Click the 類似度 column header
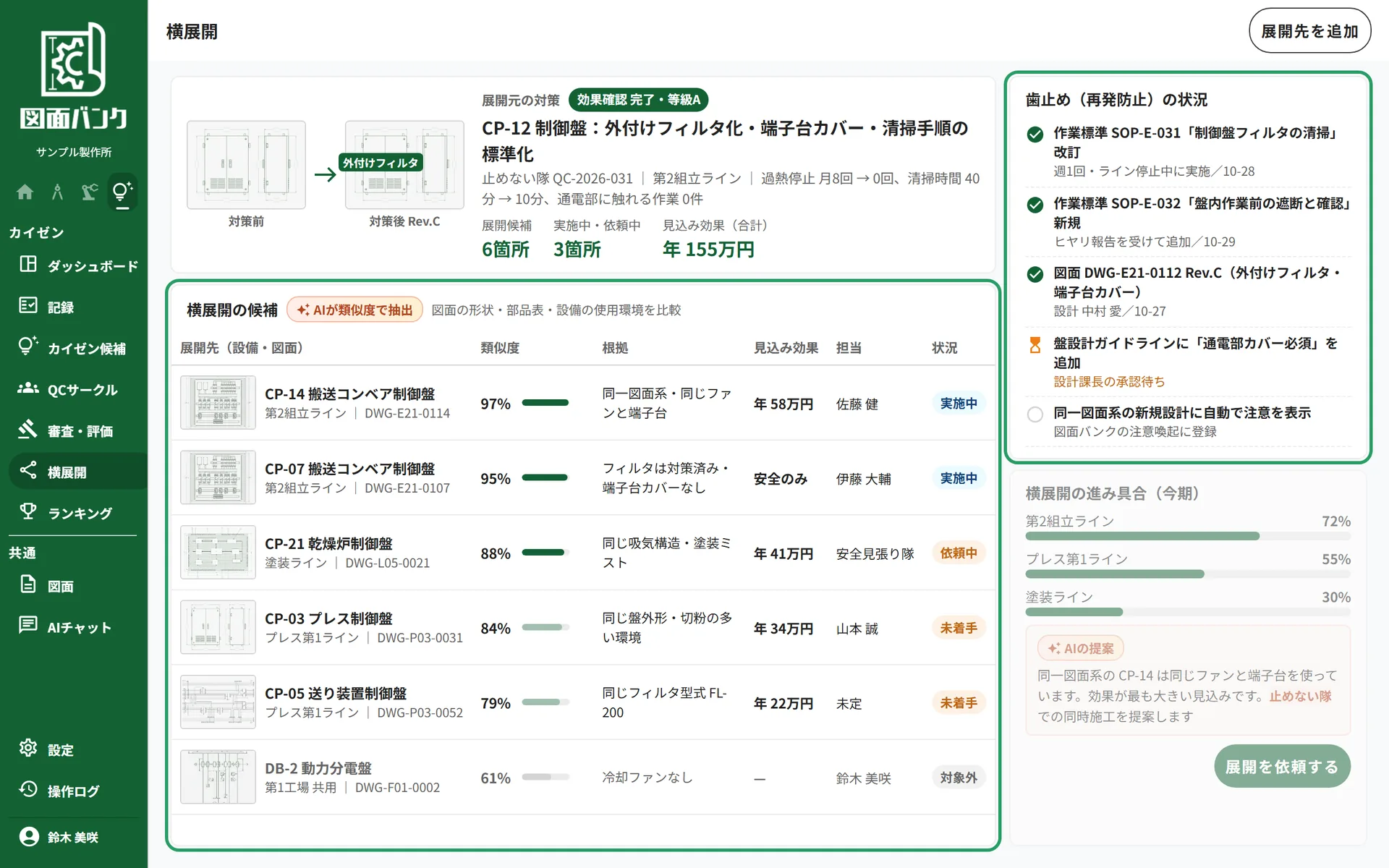This screenshot has width=1389, height=868. pyautogui.click(x=500, y=348)
